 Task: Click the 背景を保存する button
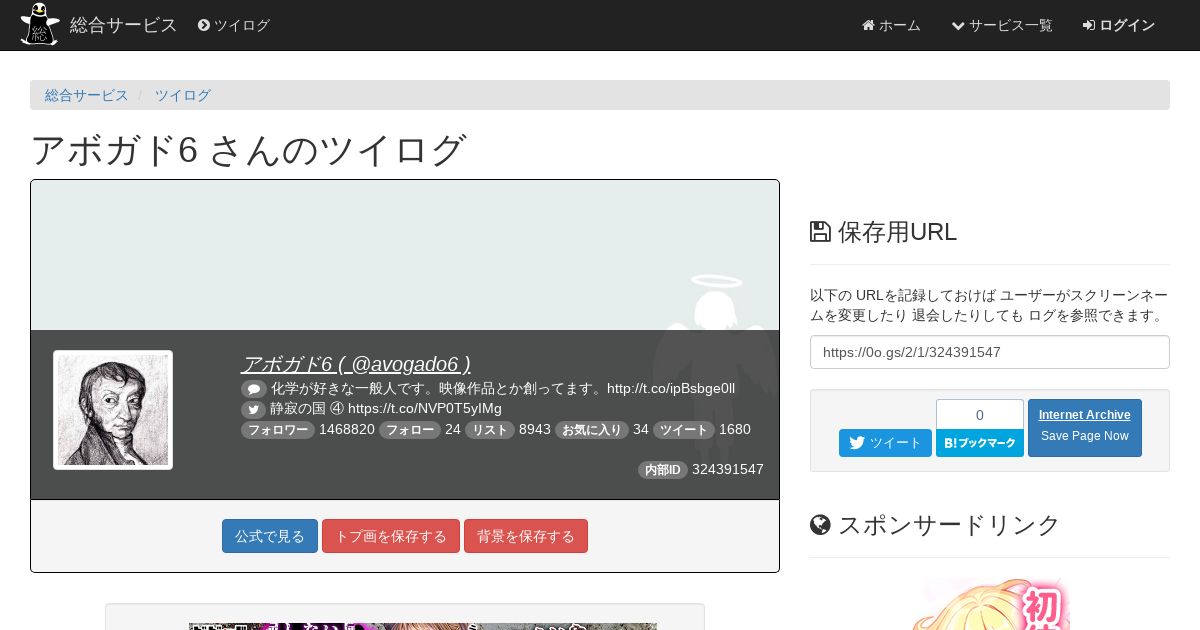526,536
